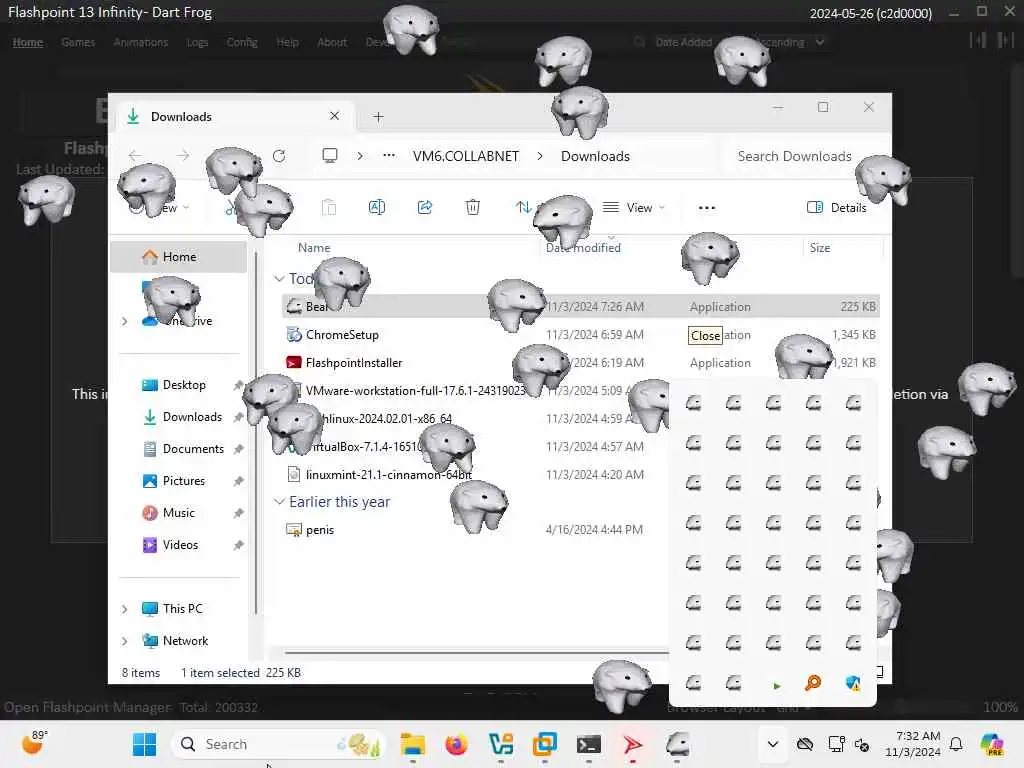Open Desktop in the sidebar
The width and height of the screenshot is (1024, 768).
click(184, 385)
